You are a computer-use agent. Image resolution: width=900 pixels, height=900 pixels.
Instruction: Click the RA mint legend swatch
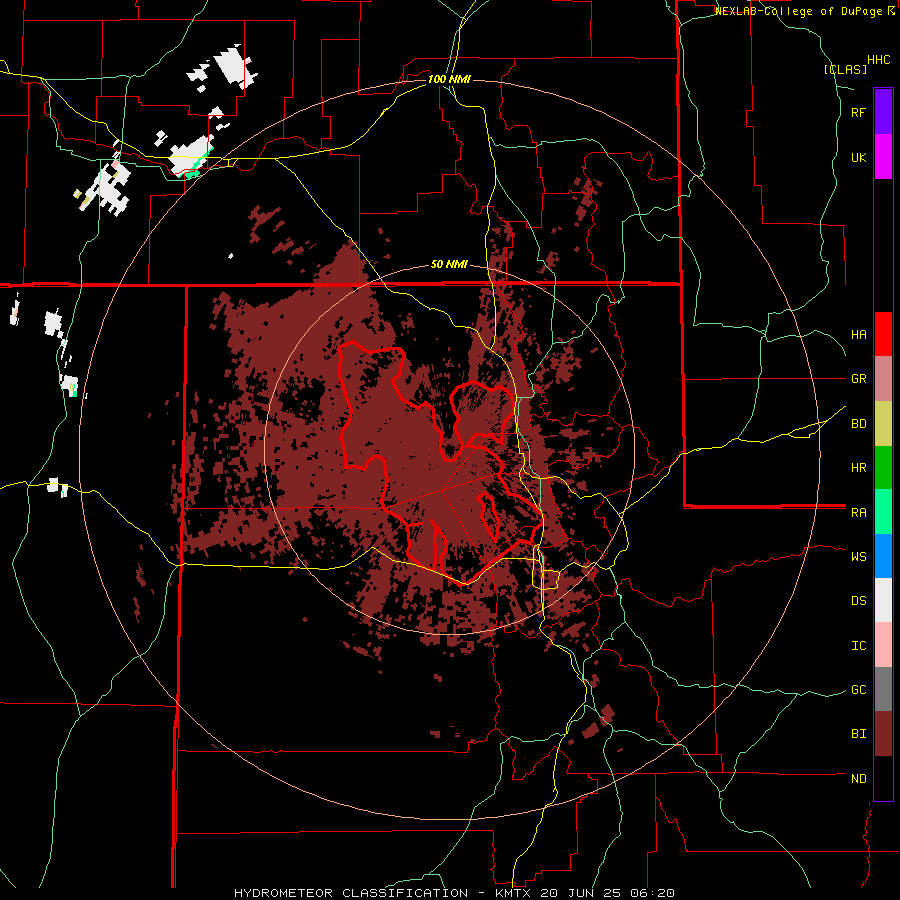point(883,512)
